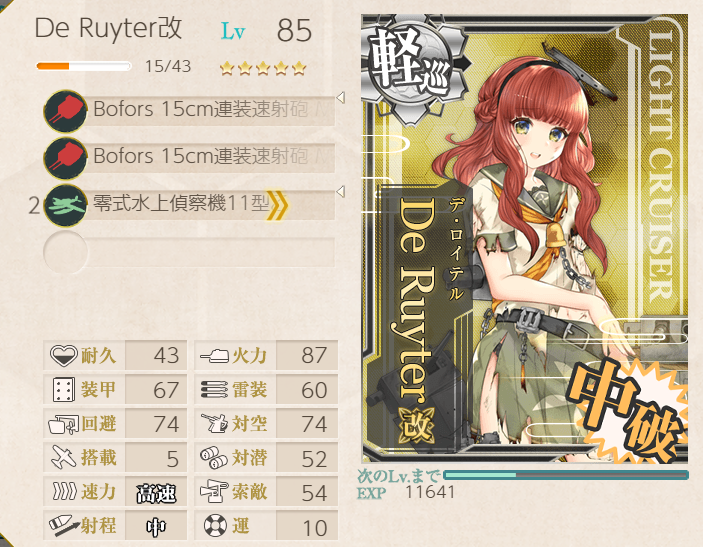Select the empty fourth equipment slot
This screenshot has height=547, width=703.
[x=189, y=253]
